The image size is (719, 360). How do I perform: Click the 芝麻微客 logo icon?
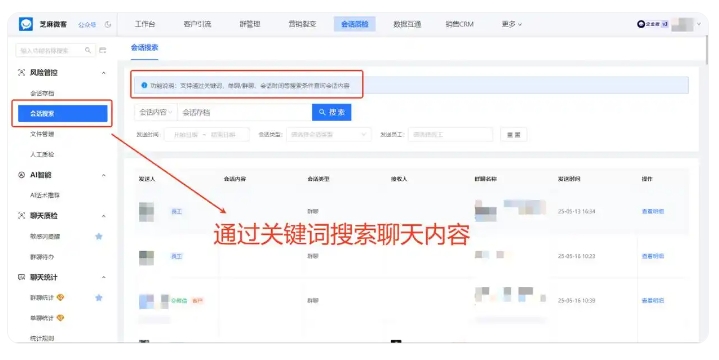[26, 24]
